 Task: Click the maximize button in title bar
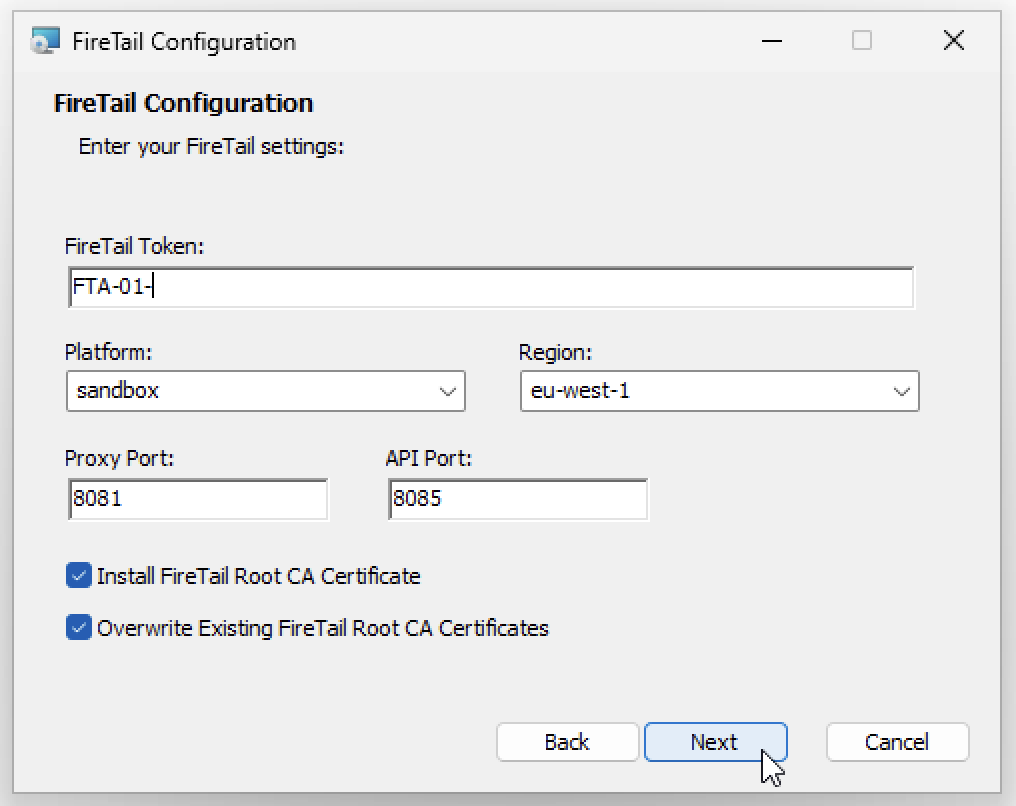click(861, 41)
